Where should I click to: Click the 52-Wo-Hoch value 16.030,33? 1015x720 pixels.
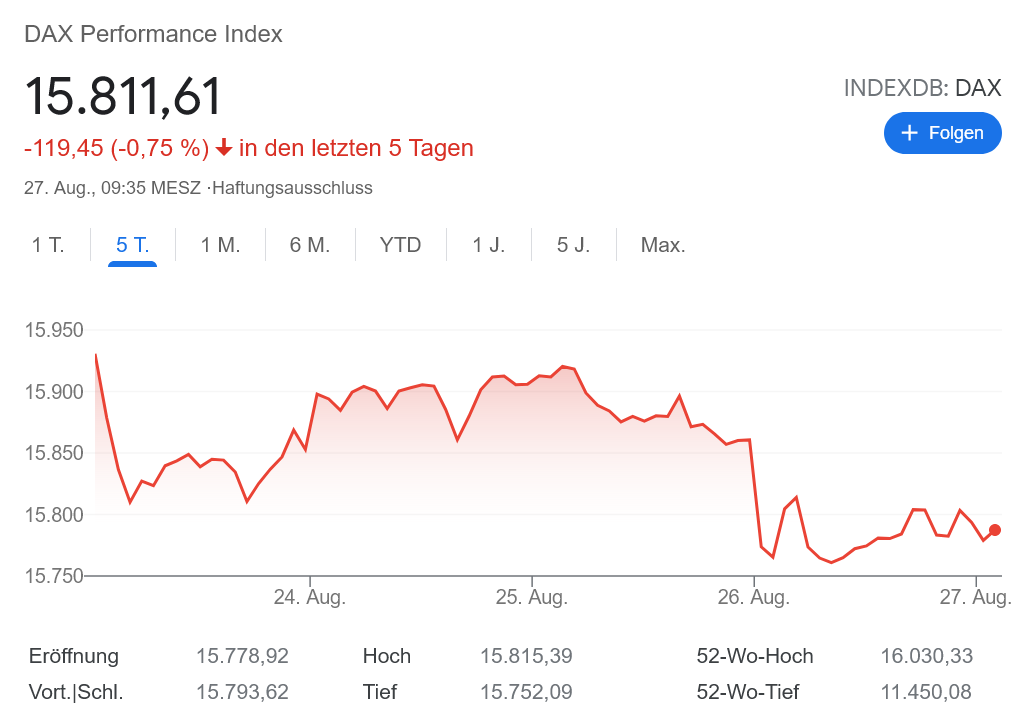(926, 656)
